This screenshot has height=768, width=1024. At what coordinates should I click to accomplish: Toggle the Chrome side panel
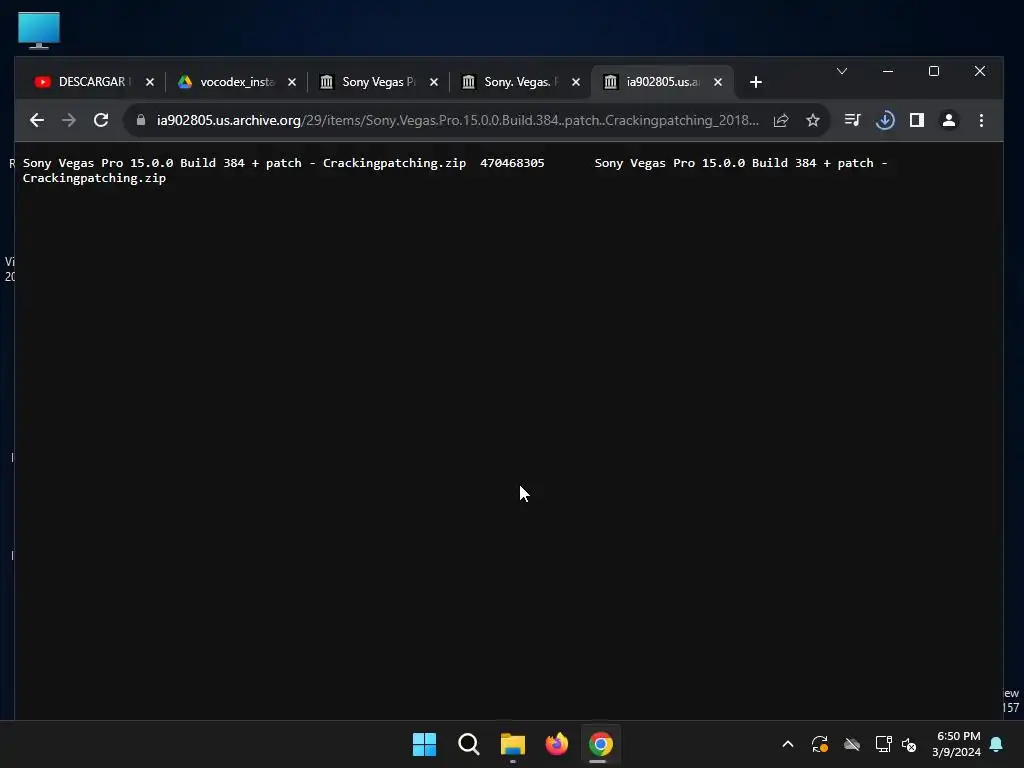click(917, 120)
